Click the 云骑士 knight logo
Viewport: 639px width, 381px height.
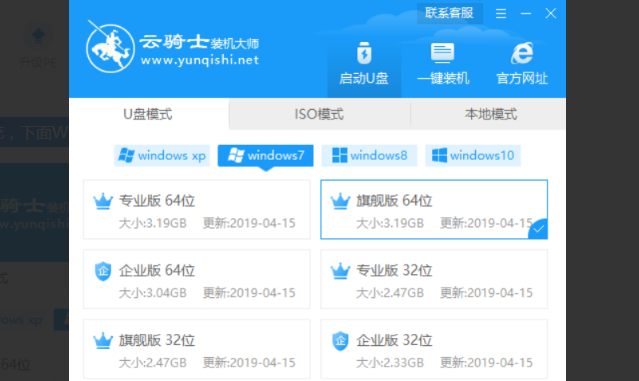click(x=110, y=47)
